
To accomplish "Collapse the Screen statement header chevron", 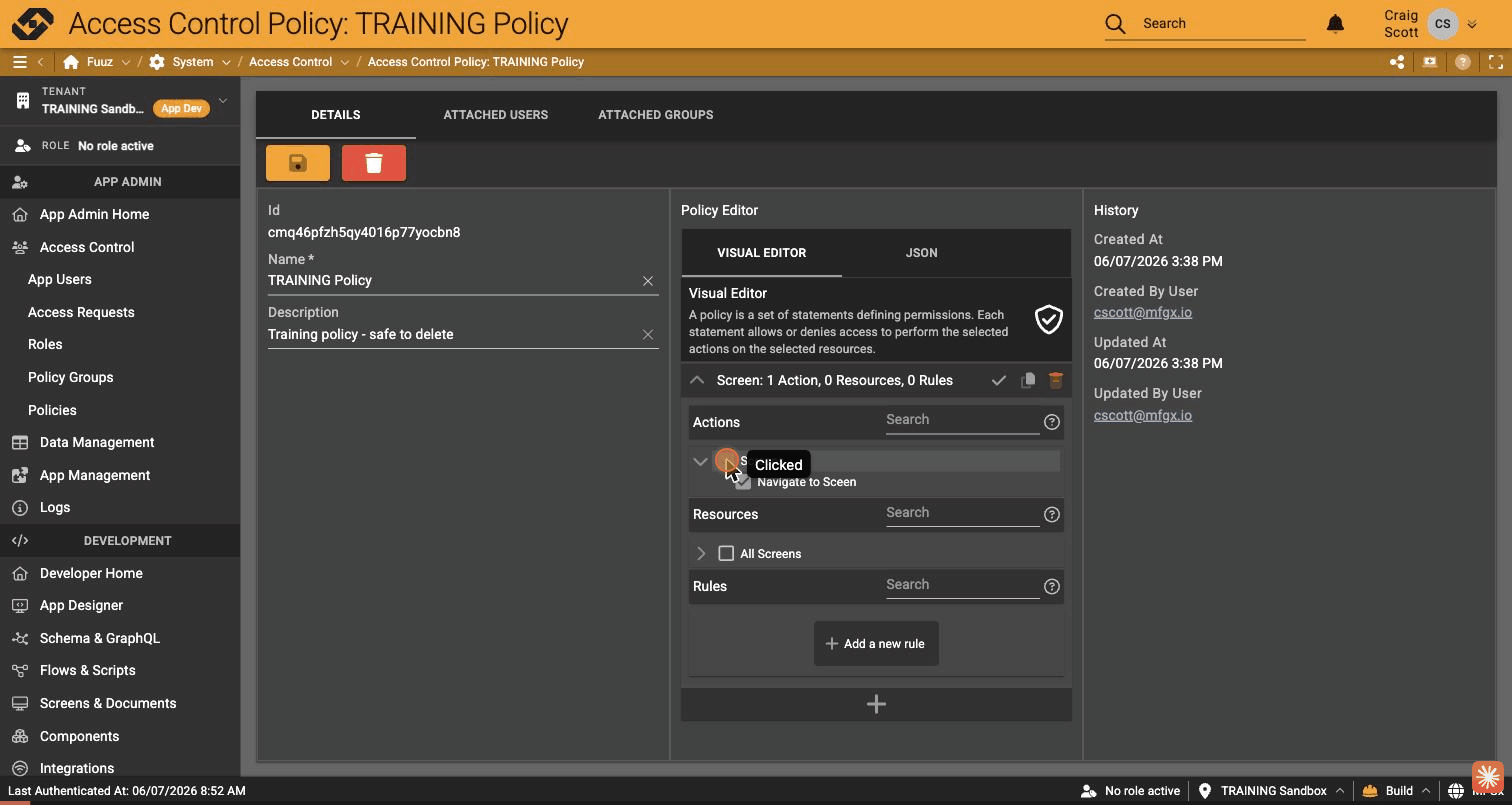I will 697,380.
